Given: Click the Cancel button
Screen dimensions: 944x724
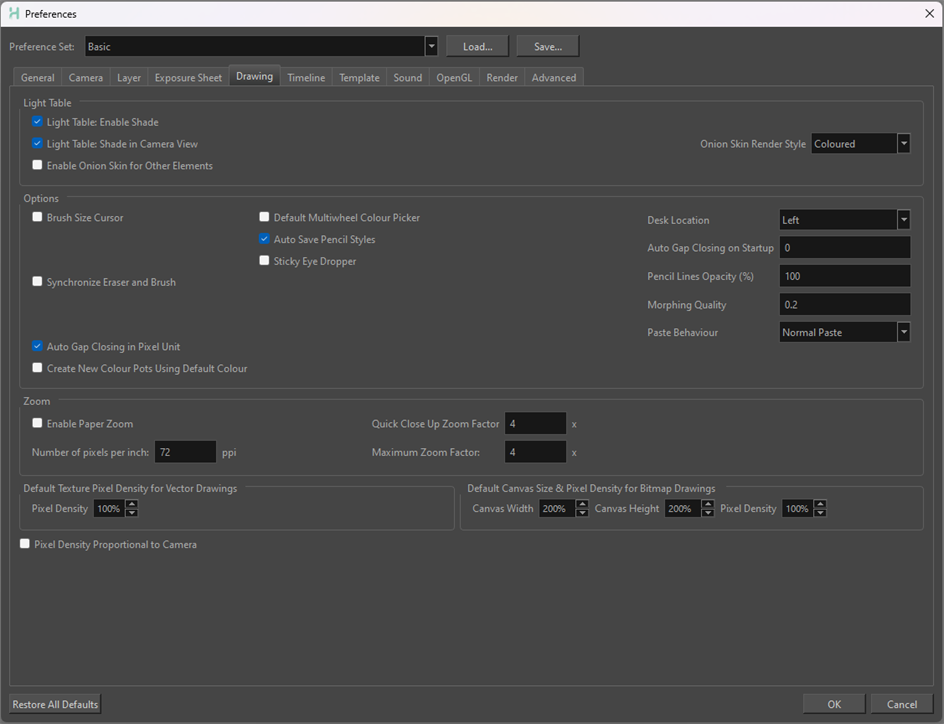Looking at the screenshot, I should (x=902, y=704).
